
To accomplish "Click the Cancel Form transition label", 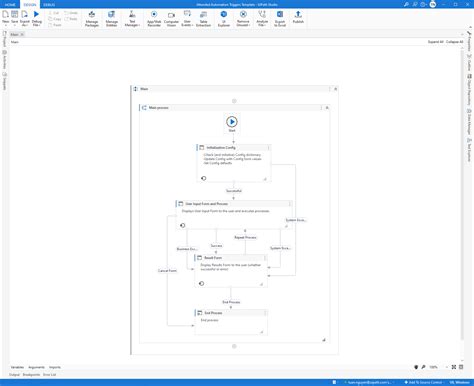I will click(x=167, y=271).
